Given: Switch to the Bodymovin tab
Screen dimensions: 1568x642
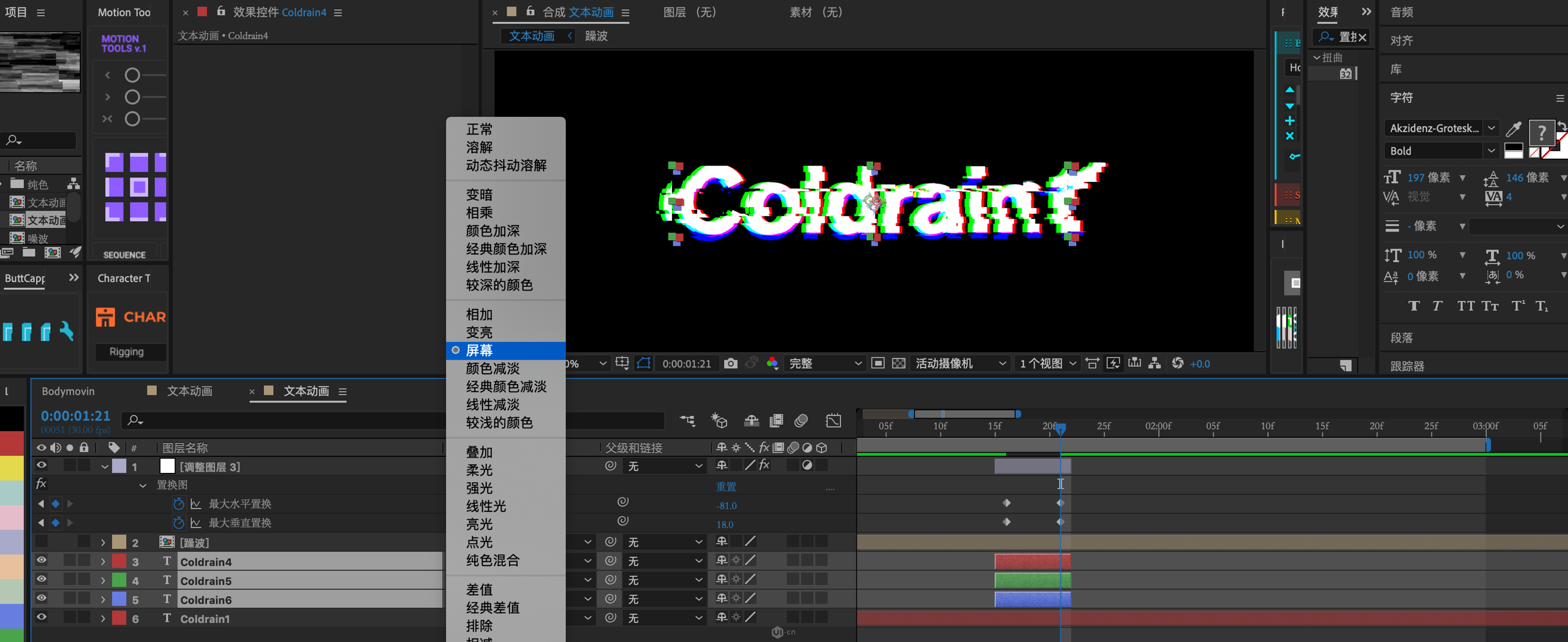Looking at the screenshot, I should pyautogui.click(x=68, y=391).
